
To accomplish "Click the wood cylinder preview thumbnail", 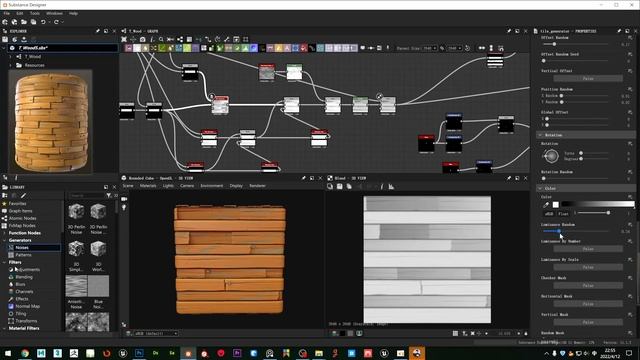I will pyautogui.click(x=51, y=122).
